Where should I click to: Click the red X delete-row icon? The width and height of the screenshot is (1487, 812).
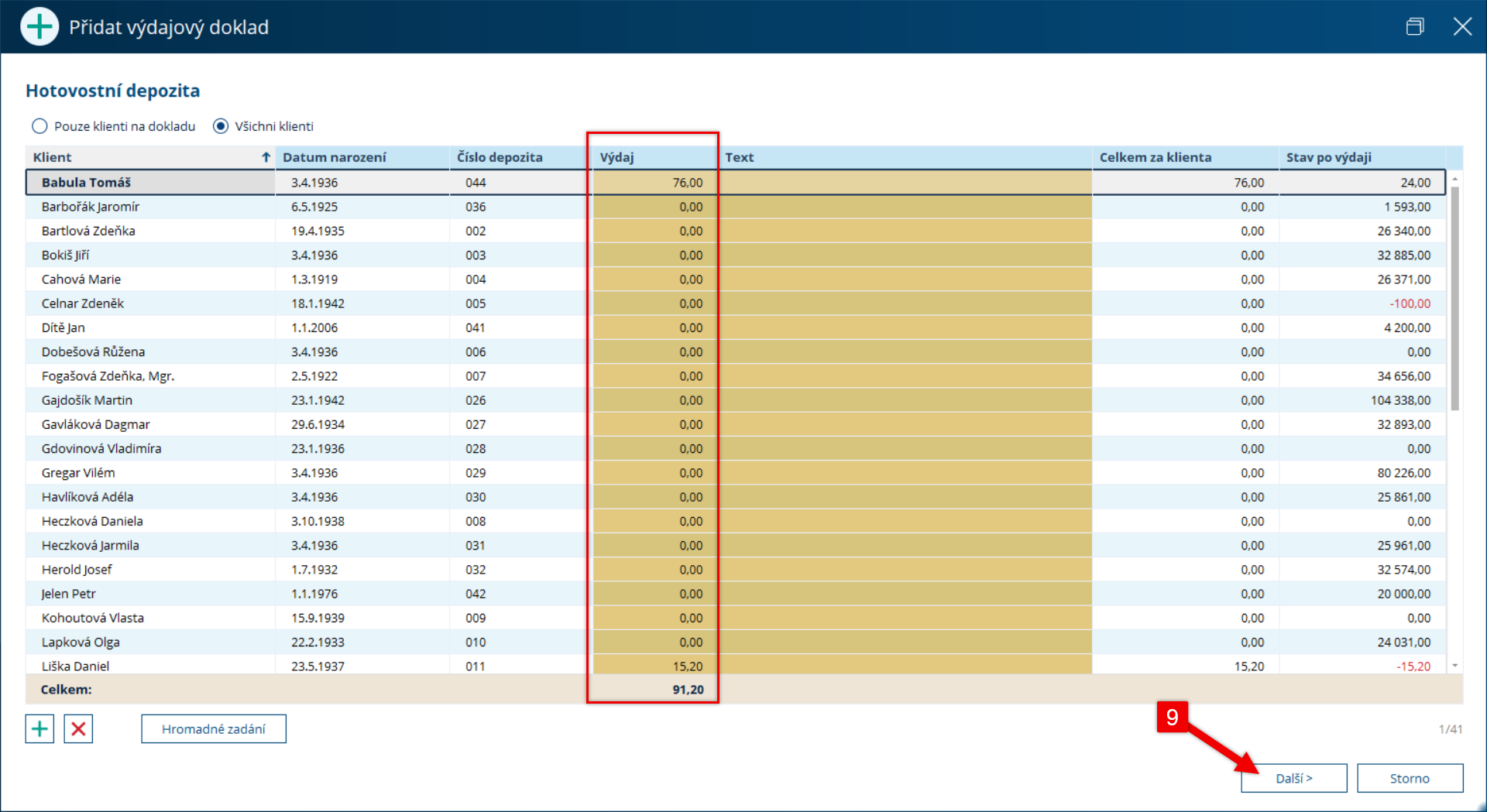click(78, 728)
